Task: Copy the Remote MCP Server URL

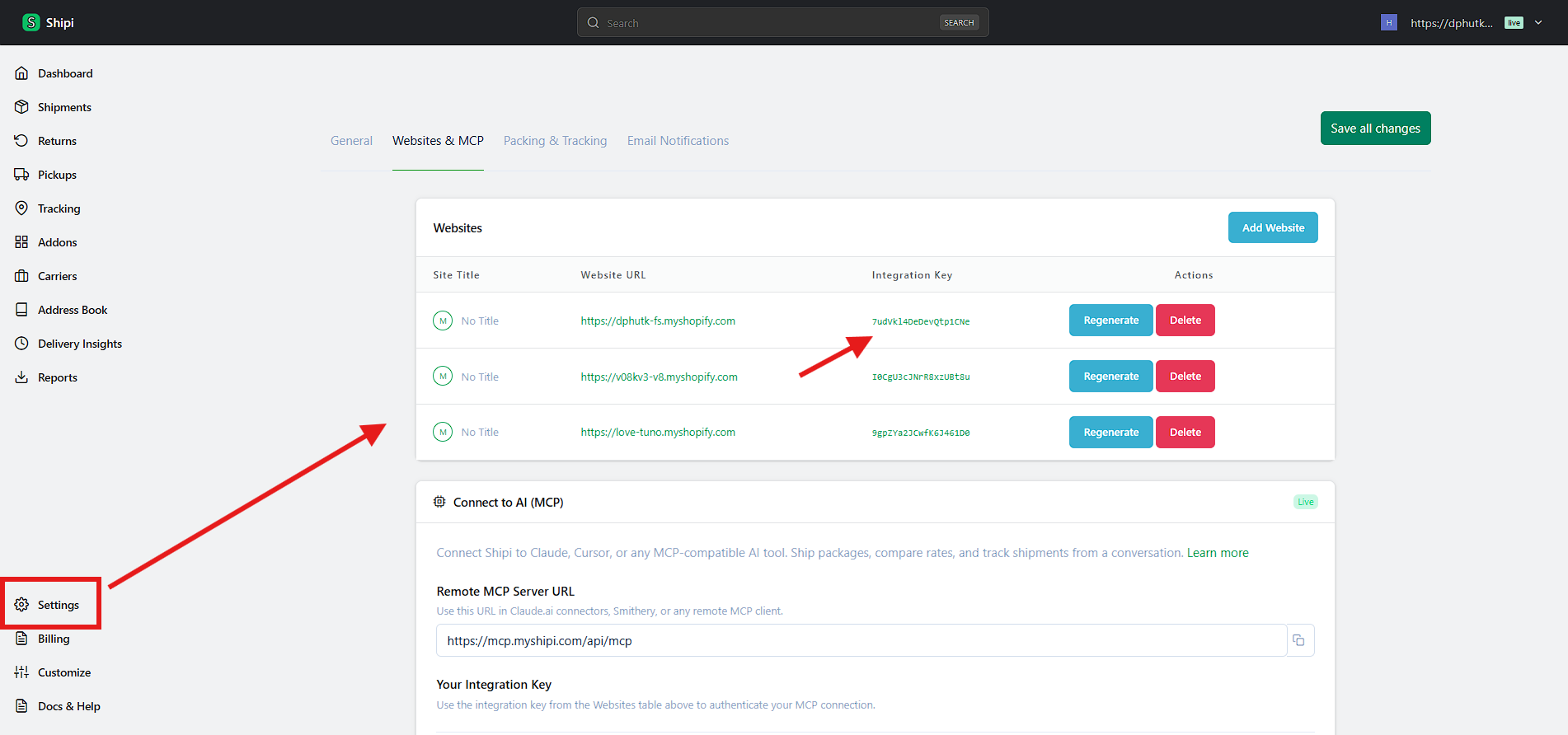Action: click(x=1299, y=640)
